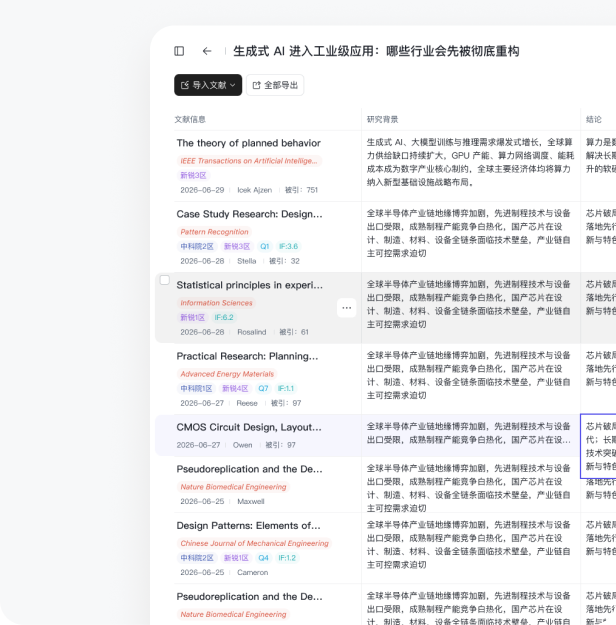The width and height of the screenshot is (616, 625).
Task: Tick the checkbox for Statistical principles row
Action: pos(165,280)
